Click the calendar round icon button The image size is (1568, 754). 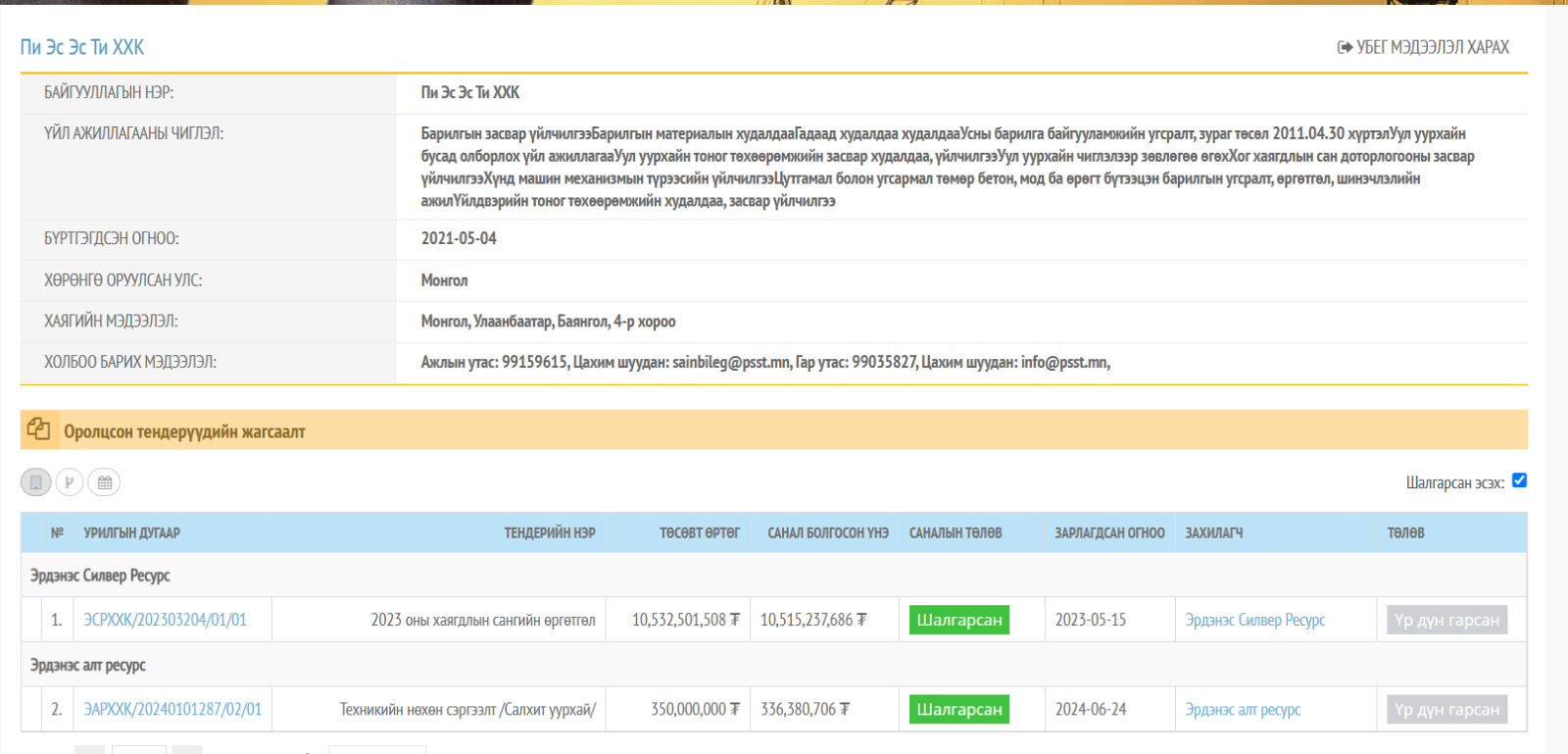coord(105,482)
